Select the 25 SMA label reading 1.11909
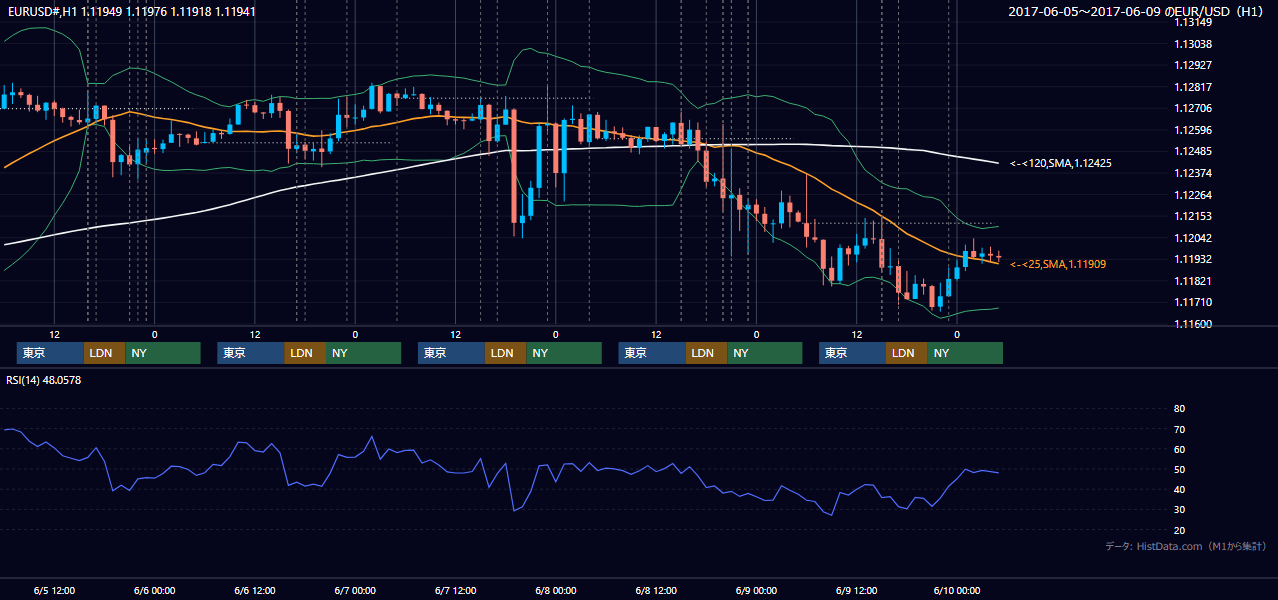The height and width of the screenshot is (600, 1278). pos(1058,264)
